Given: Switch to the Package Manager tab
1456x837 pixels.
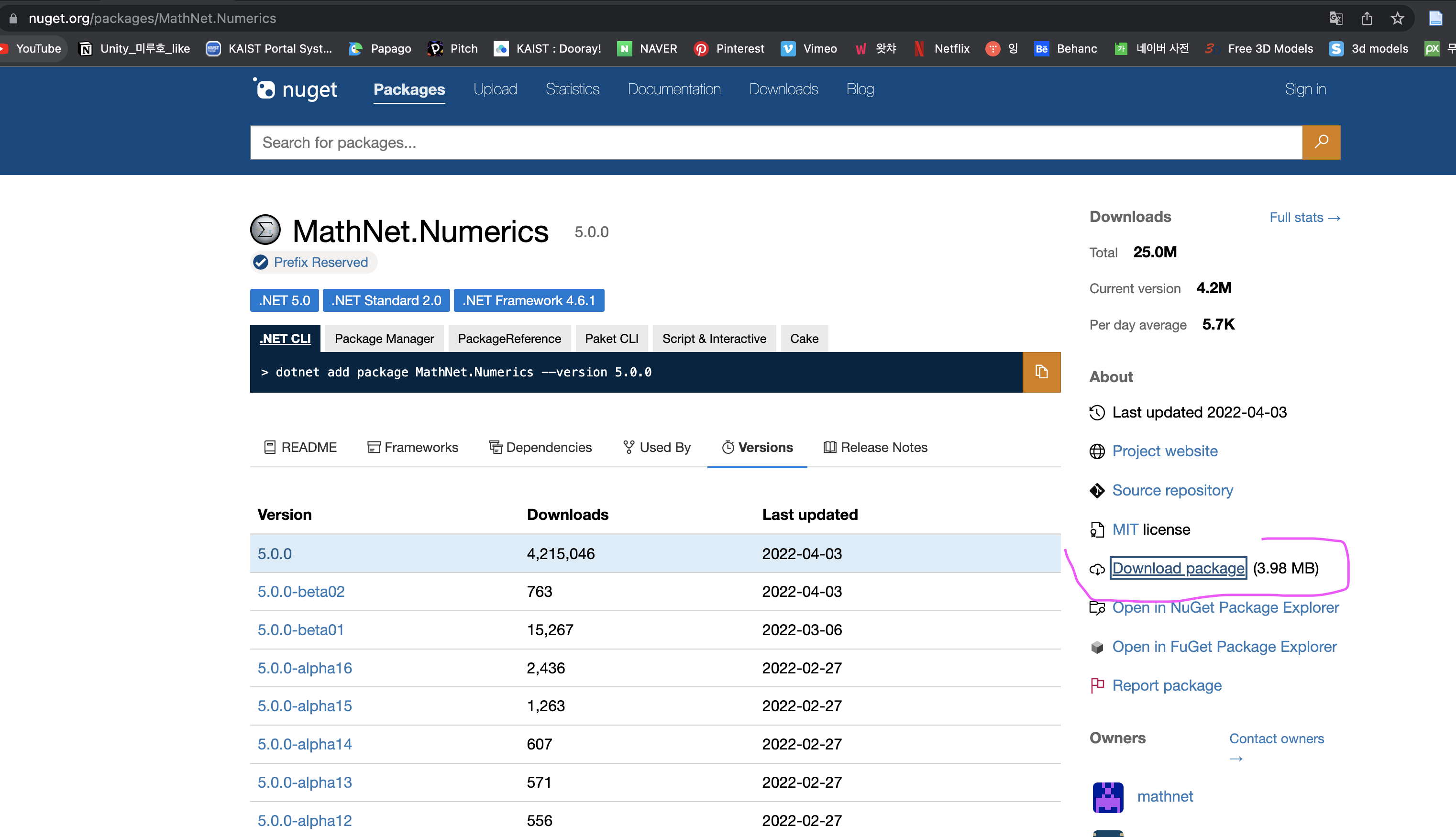Looking at the screenshot, I should [384, 339].
